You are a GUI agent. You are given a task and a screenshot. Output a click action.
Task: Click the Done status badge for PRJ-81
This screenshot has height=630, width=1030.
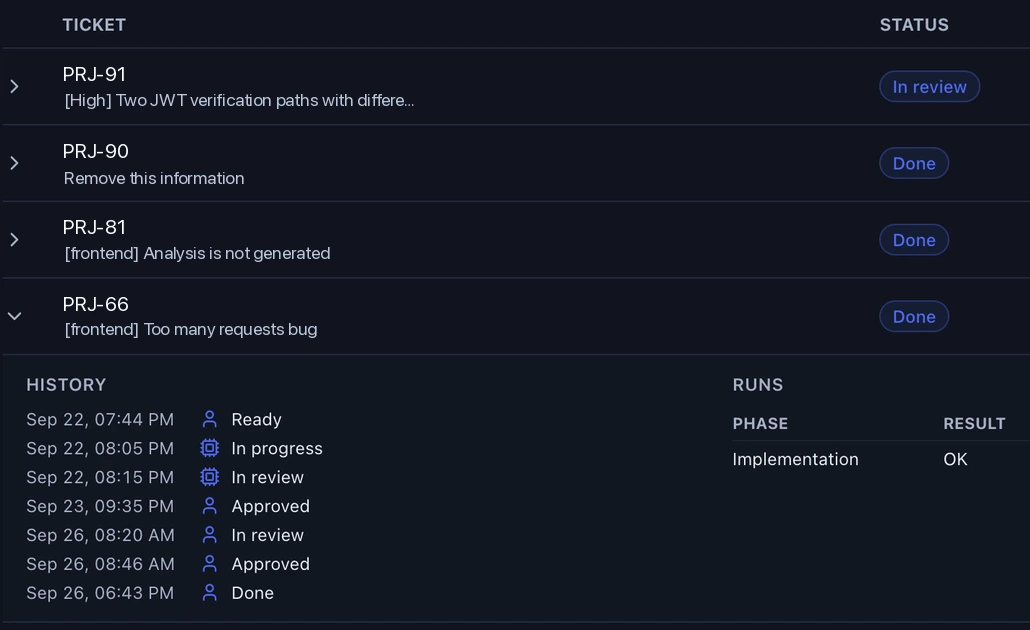[914, 240]
